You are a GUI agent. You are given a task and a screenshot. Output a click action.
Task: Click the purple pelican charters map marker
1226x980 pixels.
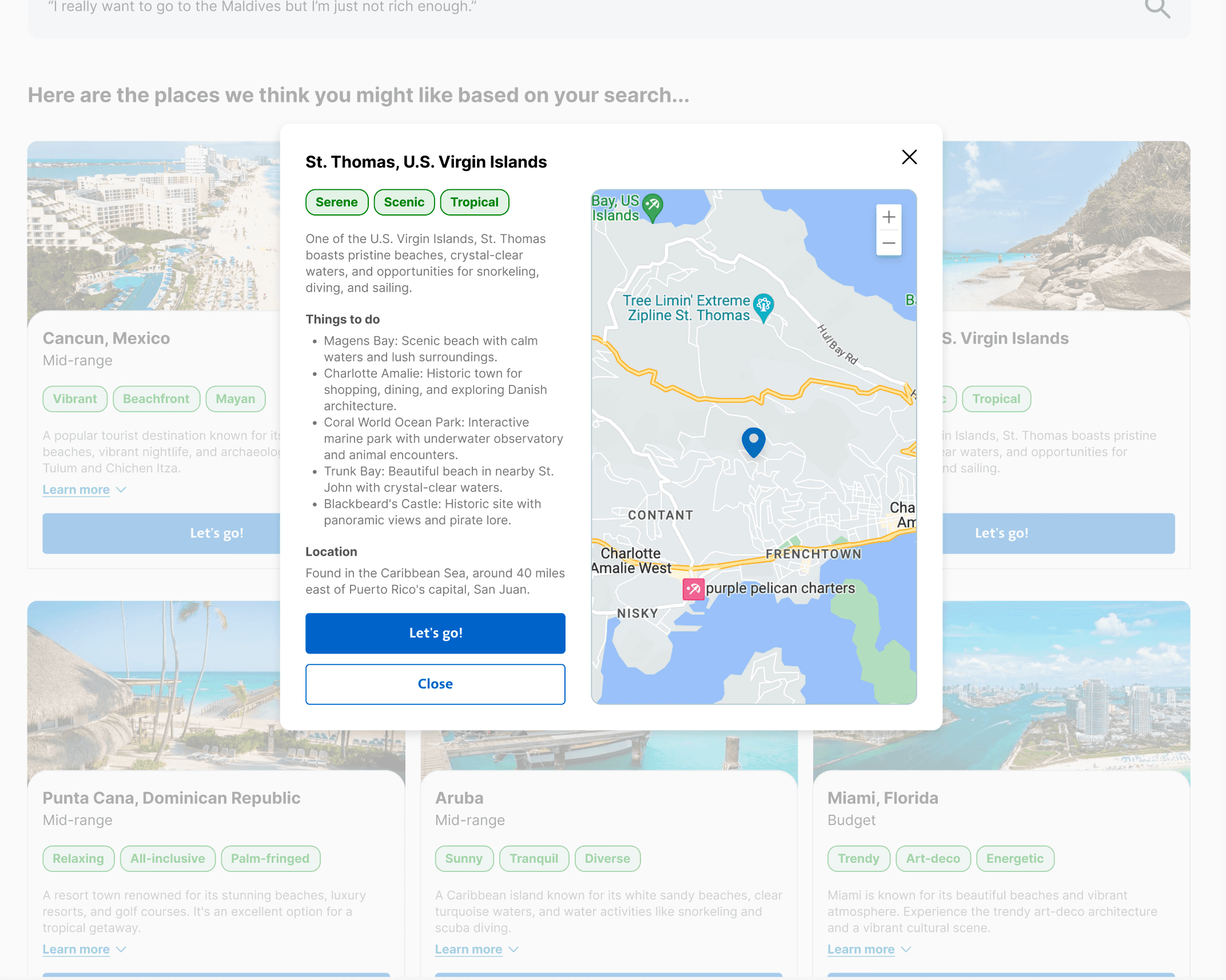coord(693,588)
